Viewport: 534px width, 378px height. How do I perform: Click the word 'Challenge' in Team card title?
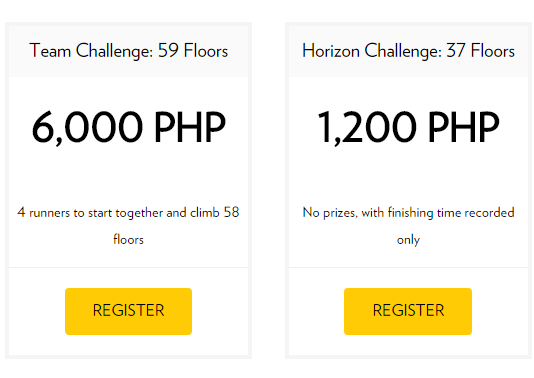[x=114, y=51]
